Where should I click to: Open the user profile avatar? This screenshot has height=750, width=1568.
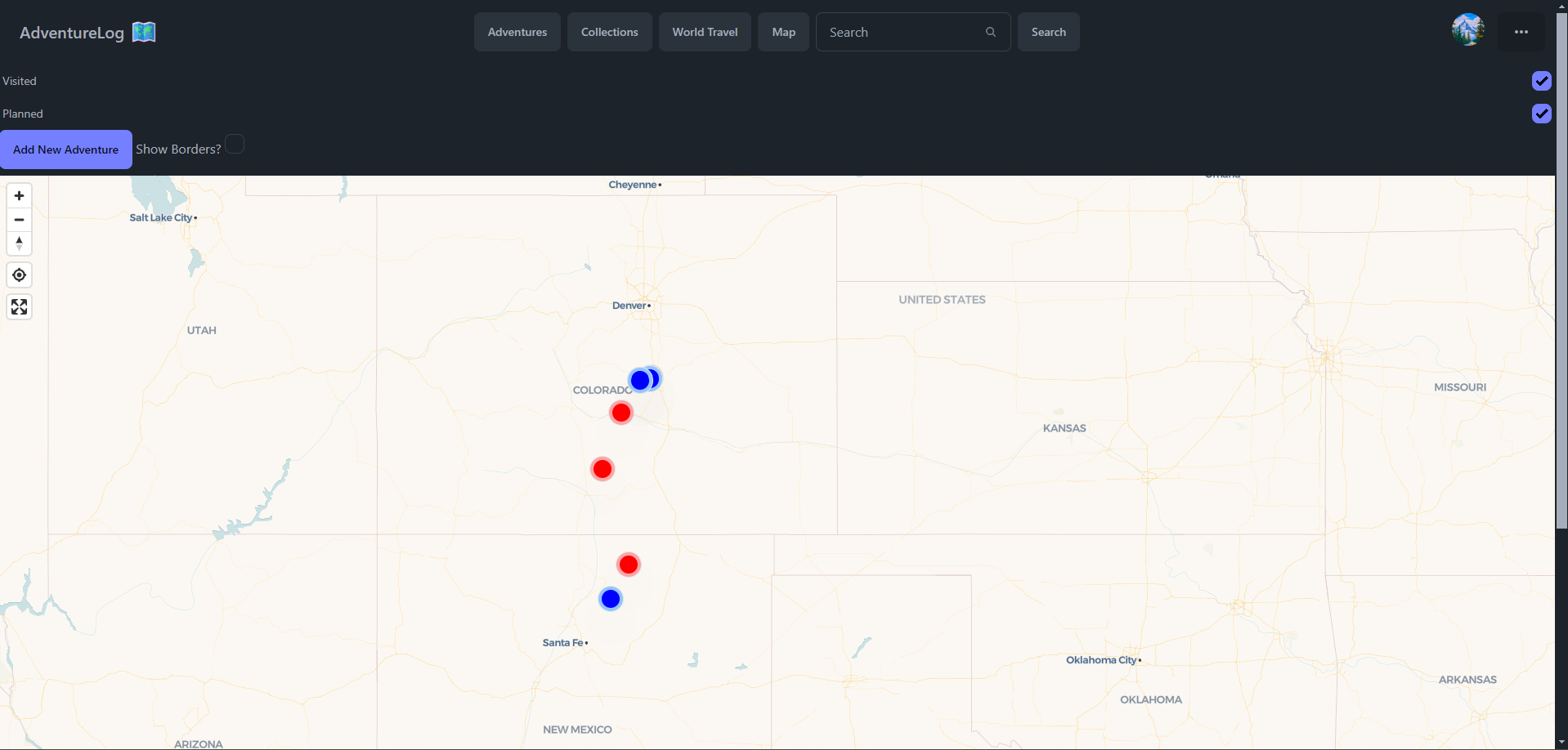[x=1467, y=31]
